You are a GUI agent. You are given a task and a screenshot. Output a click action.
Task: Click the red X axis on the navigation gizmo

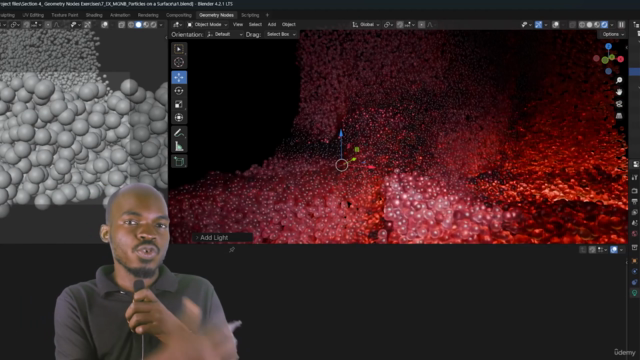coord(620,59)
